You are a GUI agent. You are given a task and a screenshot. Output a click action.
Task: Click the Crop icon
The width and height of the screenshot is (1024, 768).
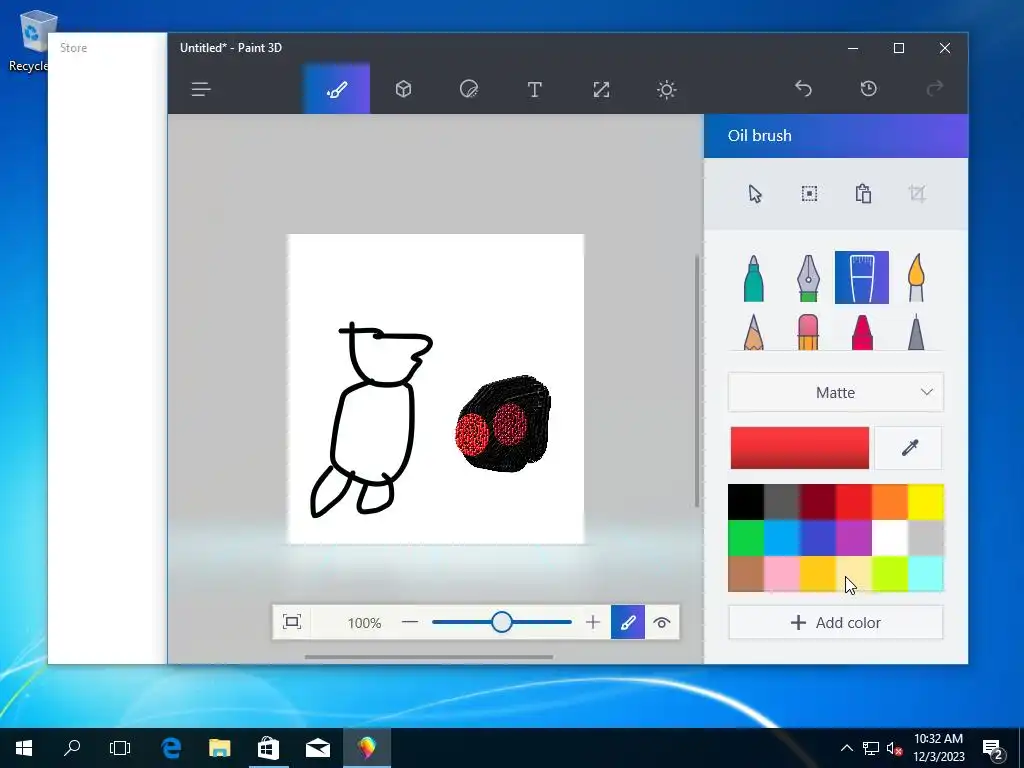(917, 193)
